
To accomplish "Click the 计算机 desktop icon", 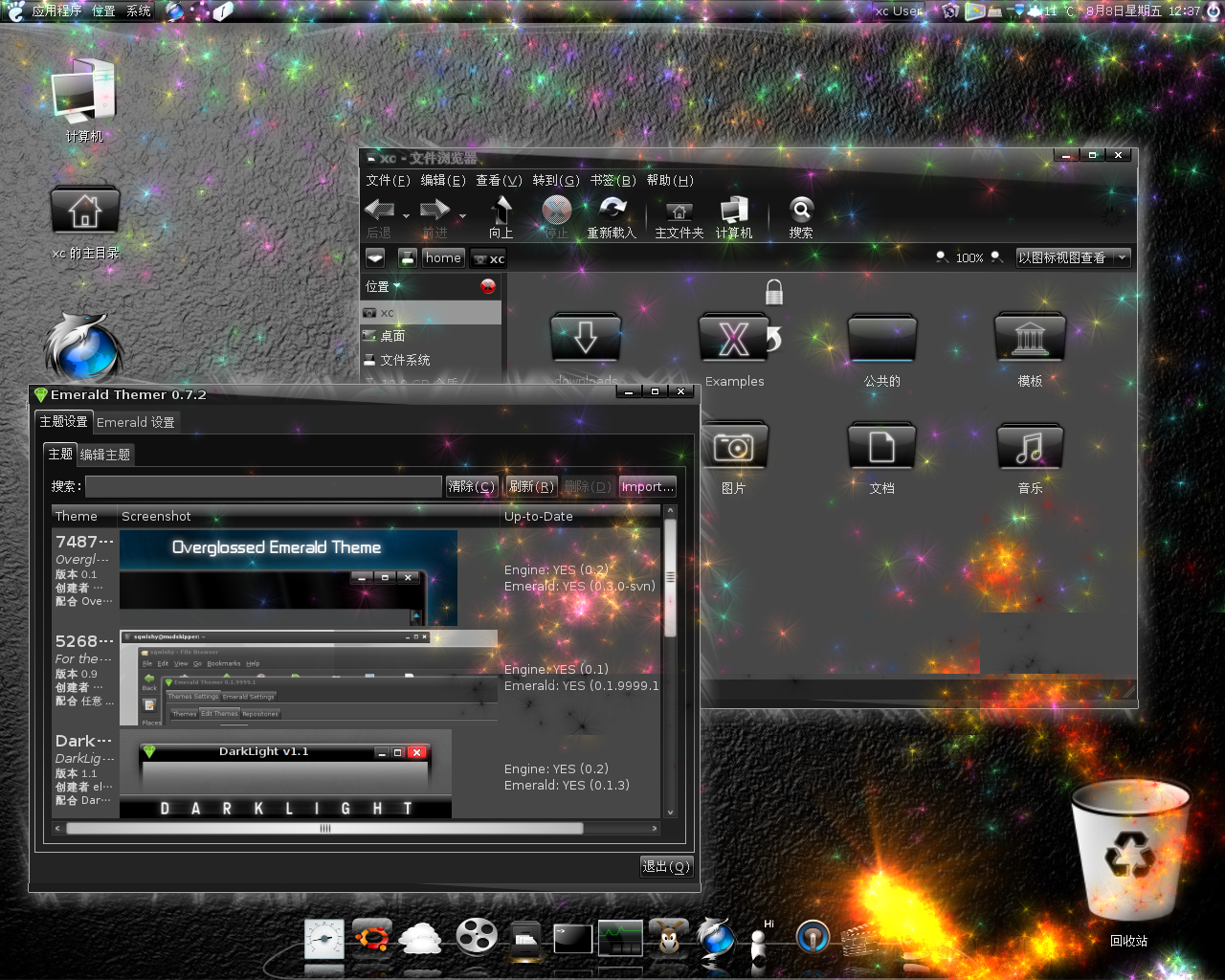I will coord(84,91).
